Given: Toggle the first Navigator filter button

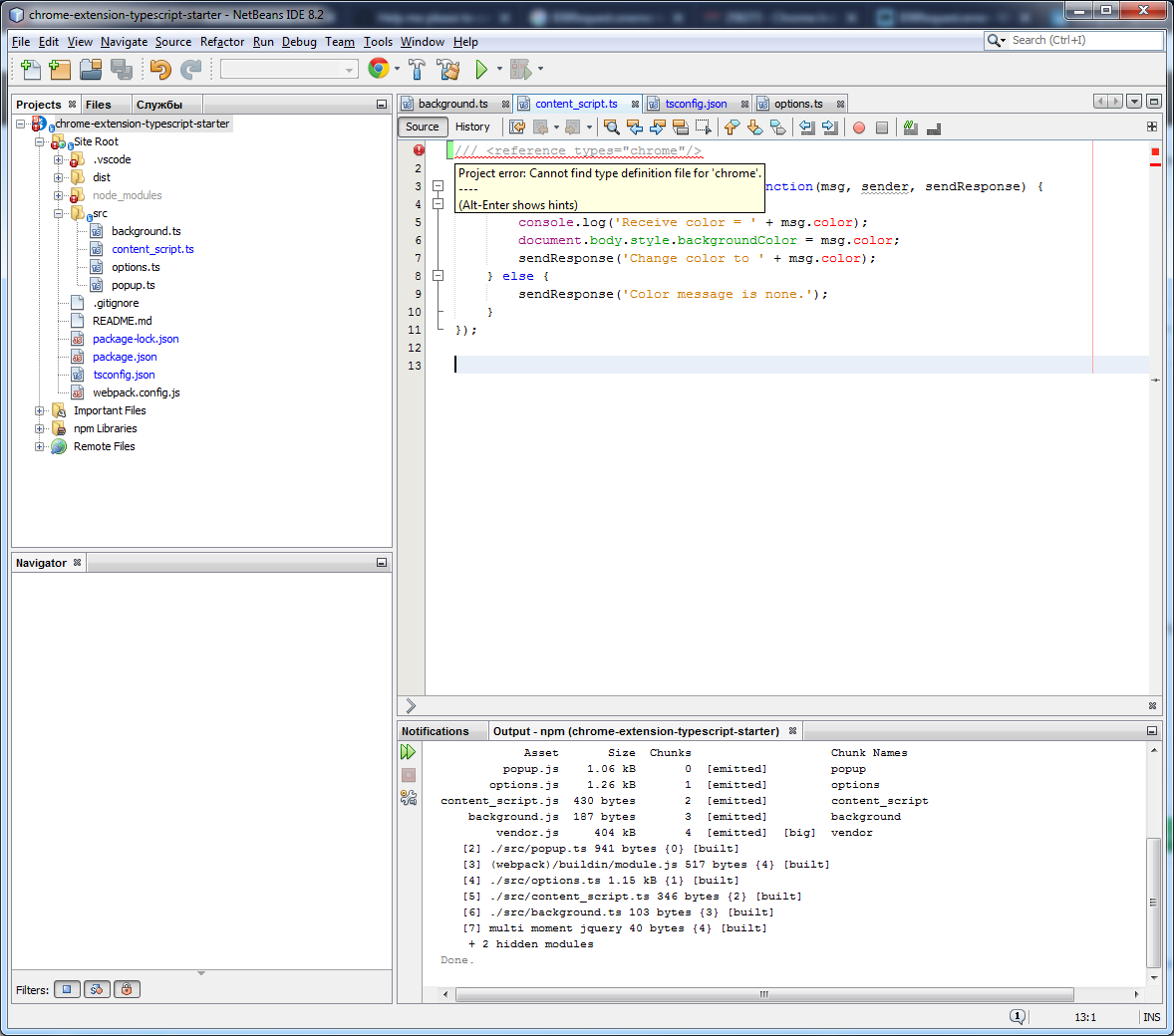Looking at the screenshot, I should point(67,989).
